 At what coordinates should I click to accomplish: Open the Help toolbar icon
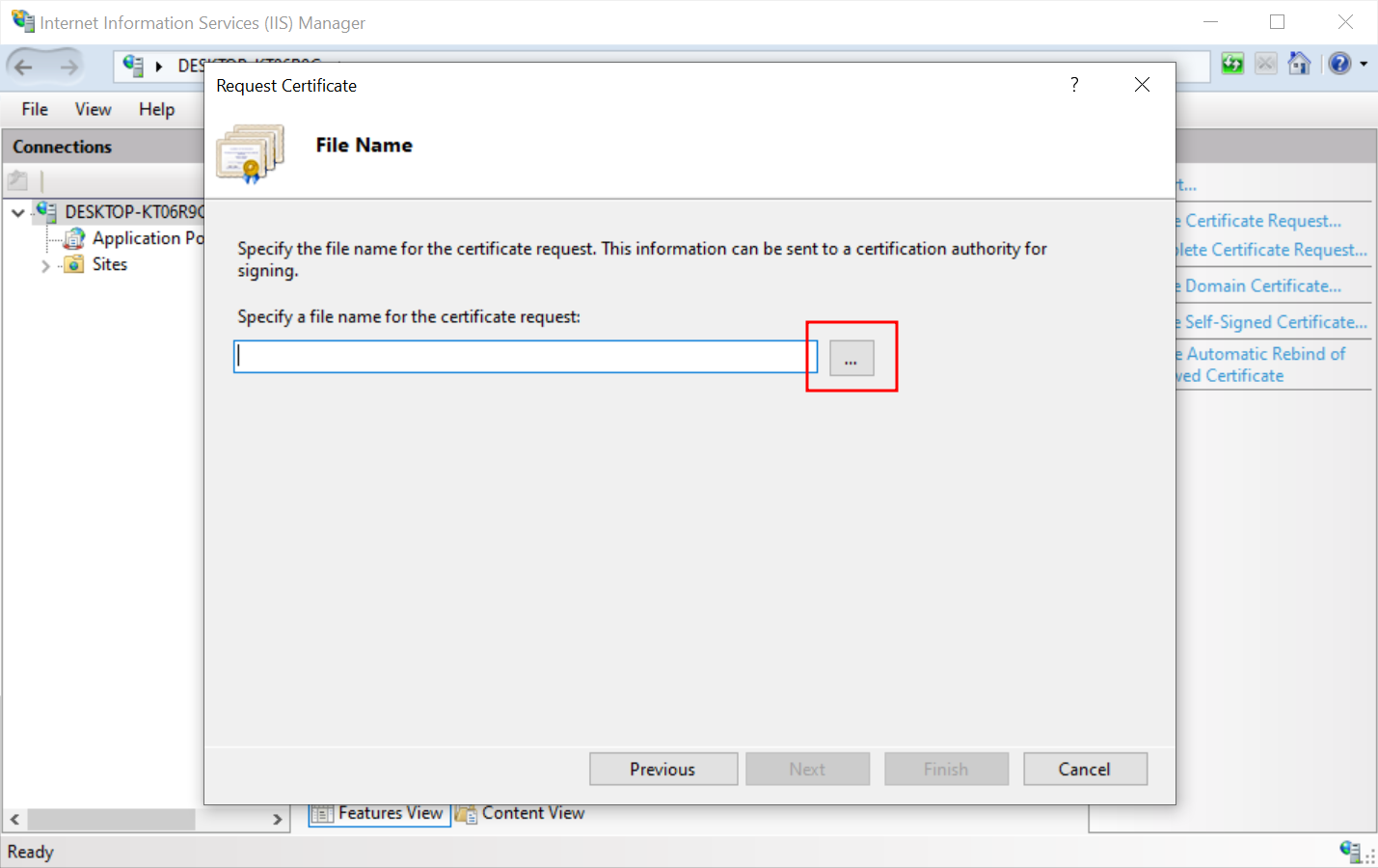(1339, 64)
